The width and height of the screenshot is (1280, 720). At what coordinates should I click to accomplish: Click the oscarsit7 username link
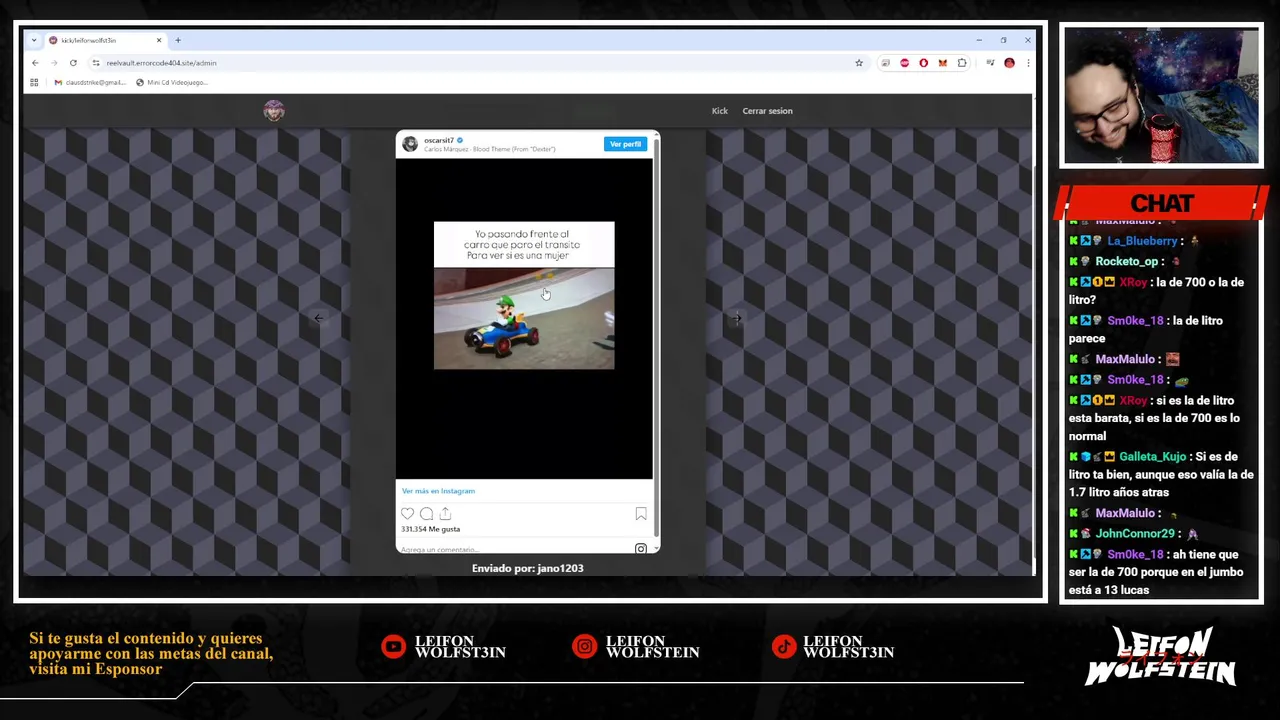(439, 141)
